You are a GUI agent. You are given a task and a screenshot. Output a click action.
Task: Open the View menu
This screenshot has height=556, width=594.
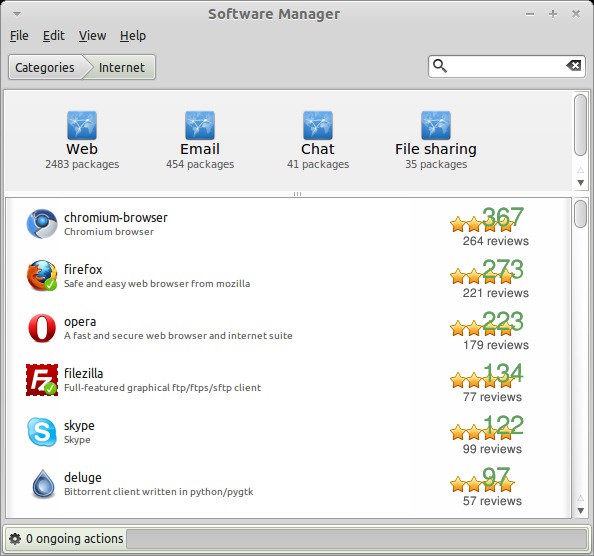point(92,36)
